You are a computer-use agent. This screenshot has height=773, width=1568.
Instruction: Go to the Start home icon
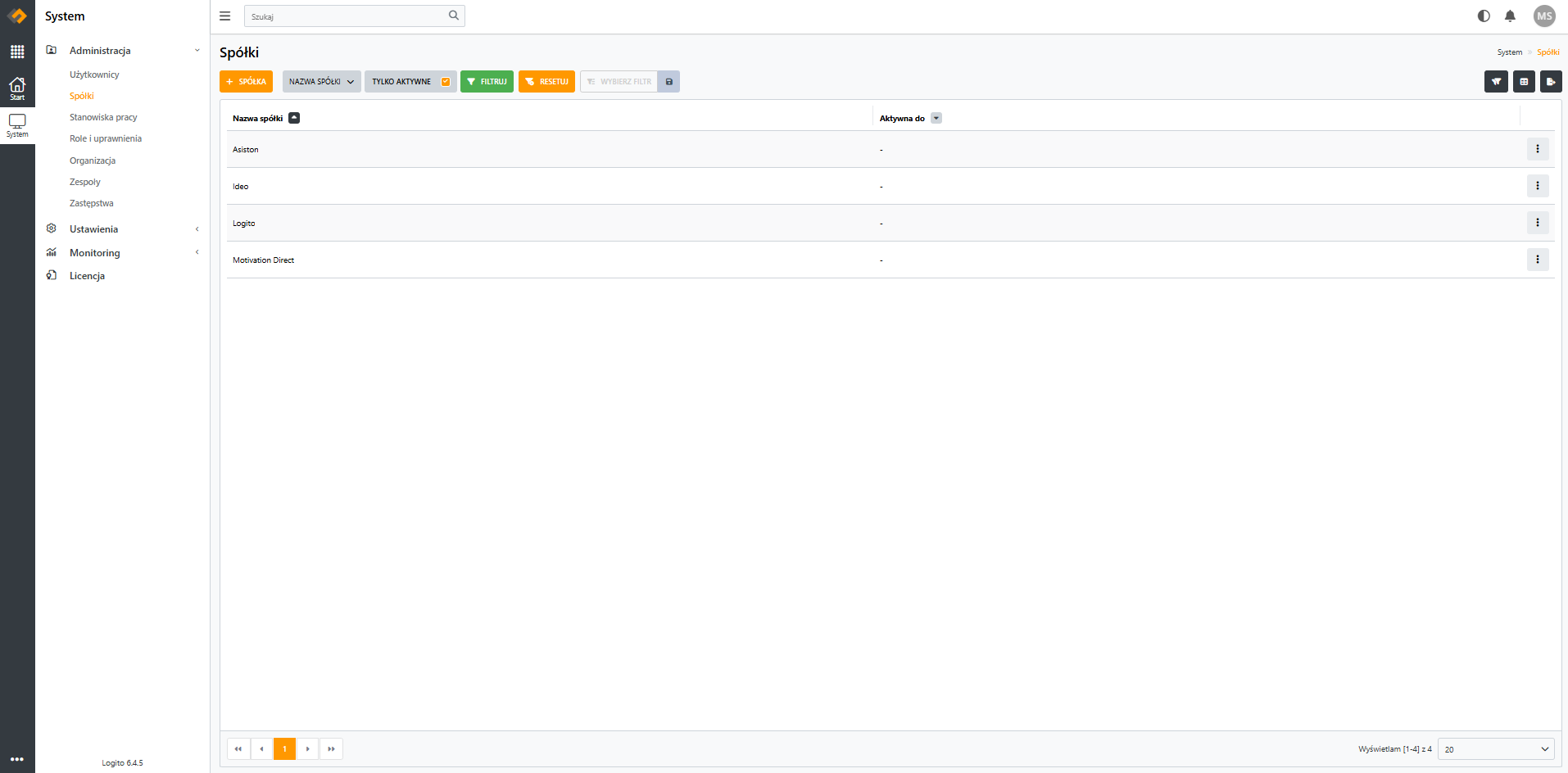pyautogui.click(x=17, y=88)
